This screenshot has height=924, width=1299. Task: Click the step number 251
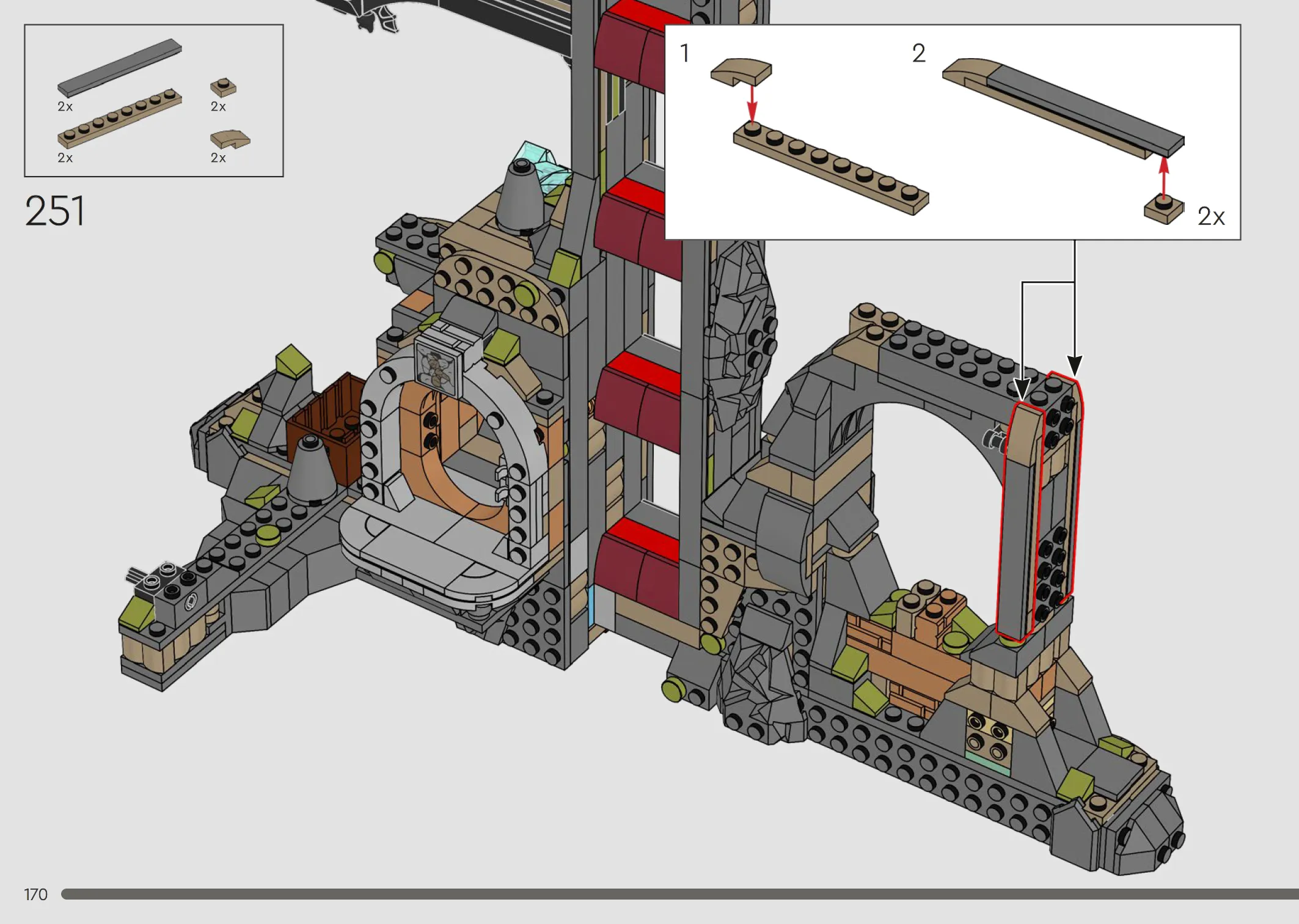tap(55, 211)
